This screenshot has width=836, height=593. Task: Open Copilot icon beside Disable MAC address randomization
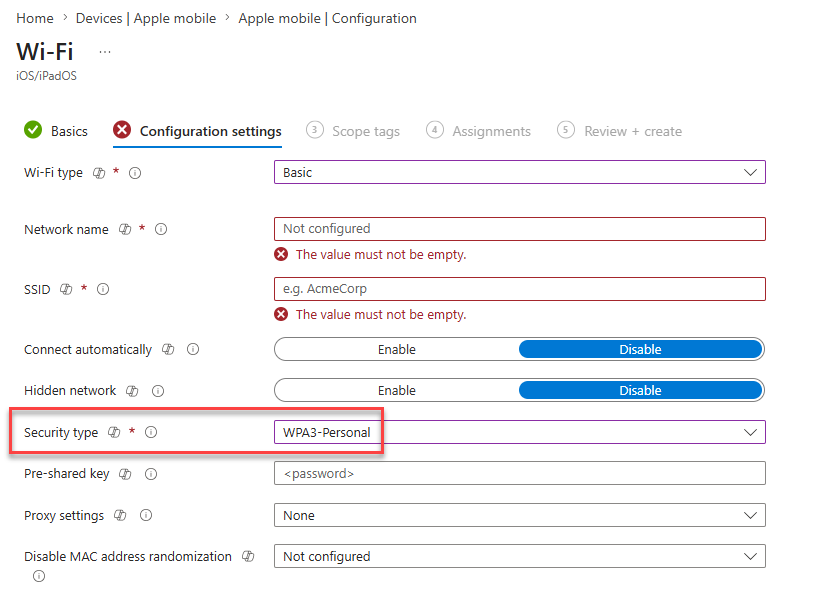click(248, 556)
